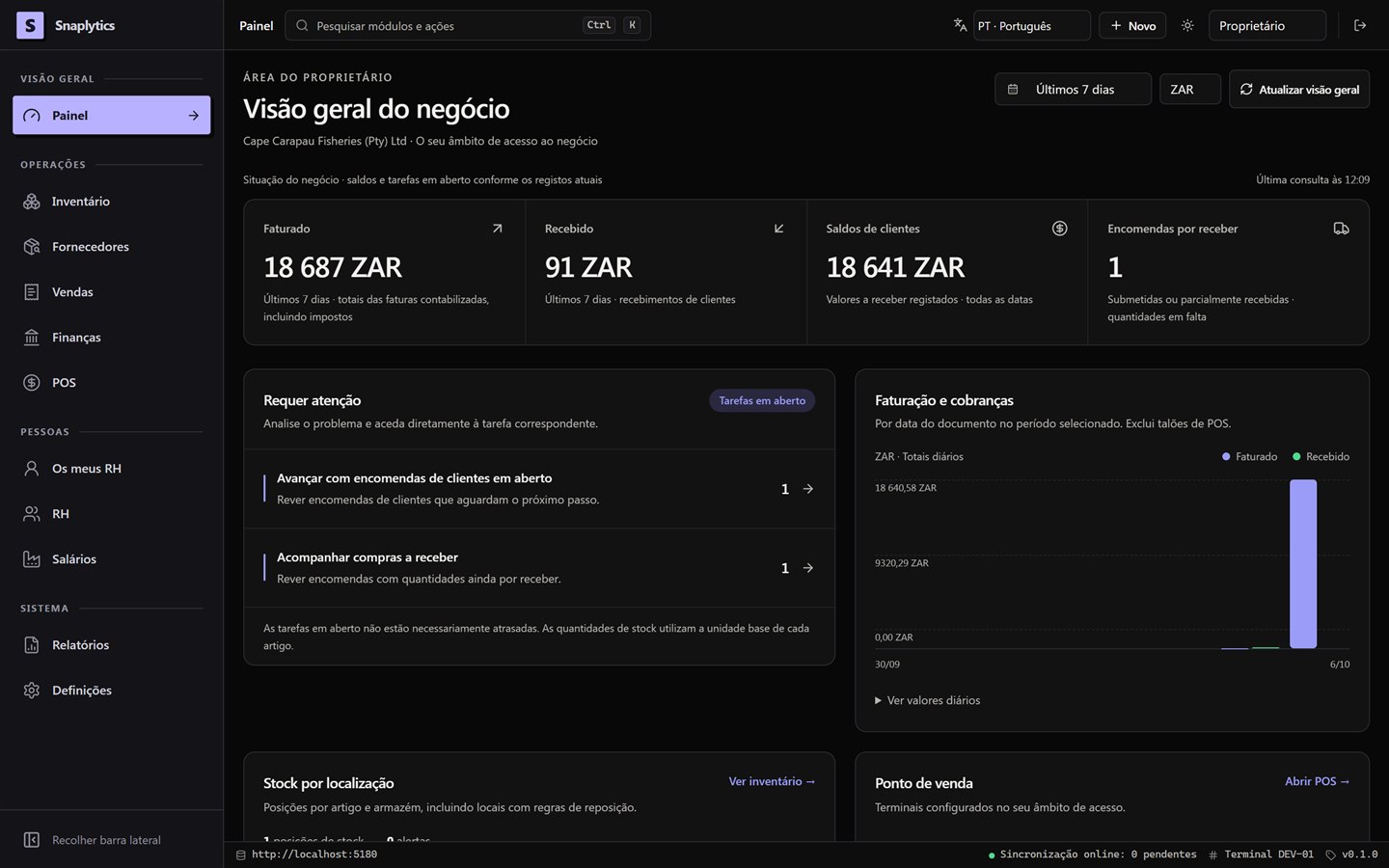The image size is (1389, 868).
Task: Click Atualizar visão geral button
Action: point(1299,89)
